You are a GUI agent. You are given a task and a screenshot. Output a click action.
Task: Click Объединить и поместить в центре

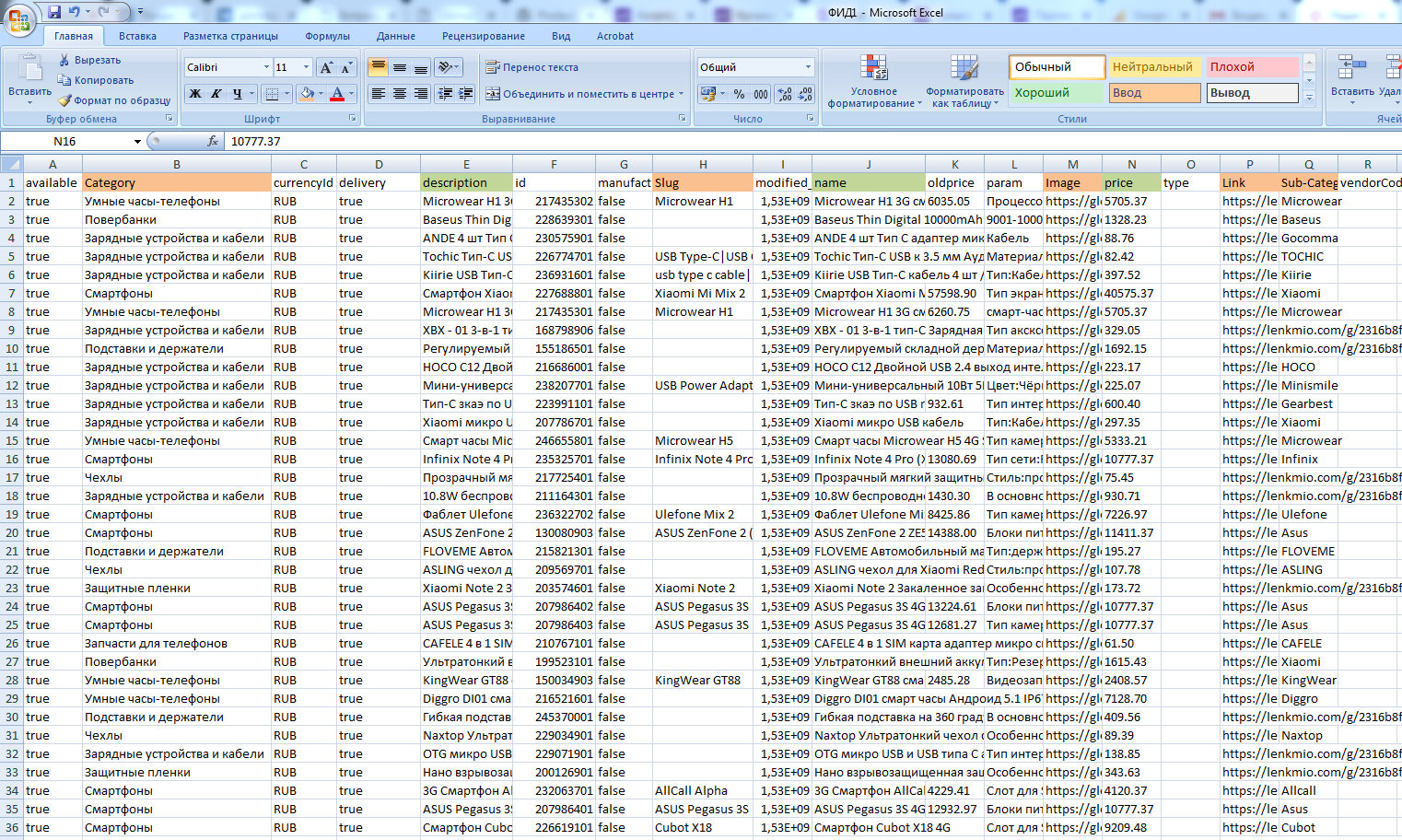[x=579, y=94]
